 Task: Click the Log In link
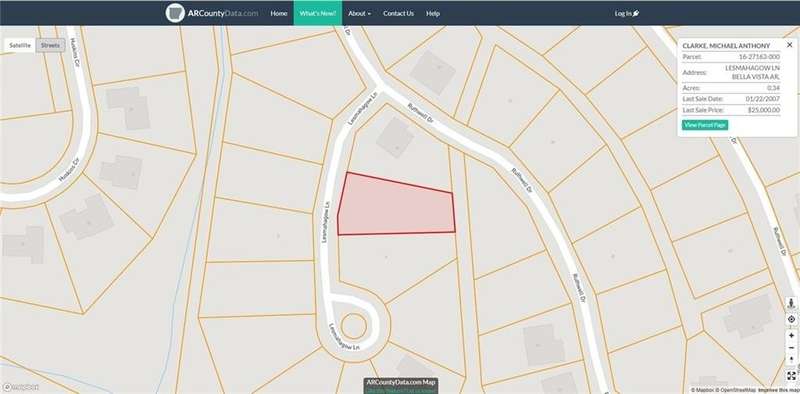click(x=627, y=13)
